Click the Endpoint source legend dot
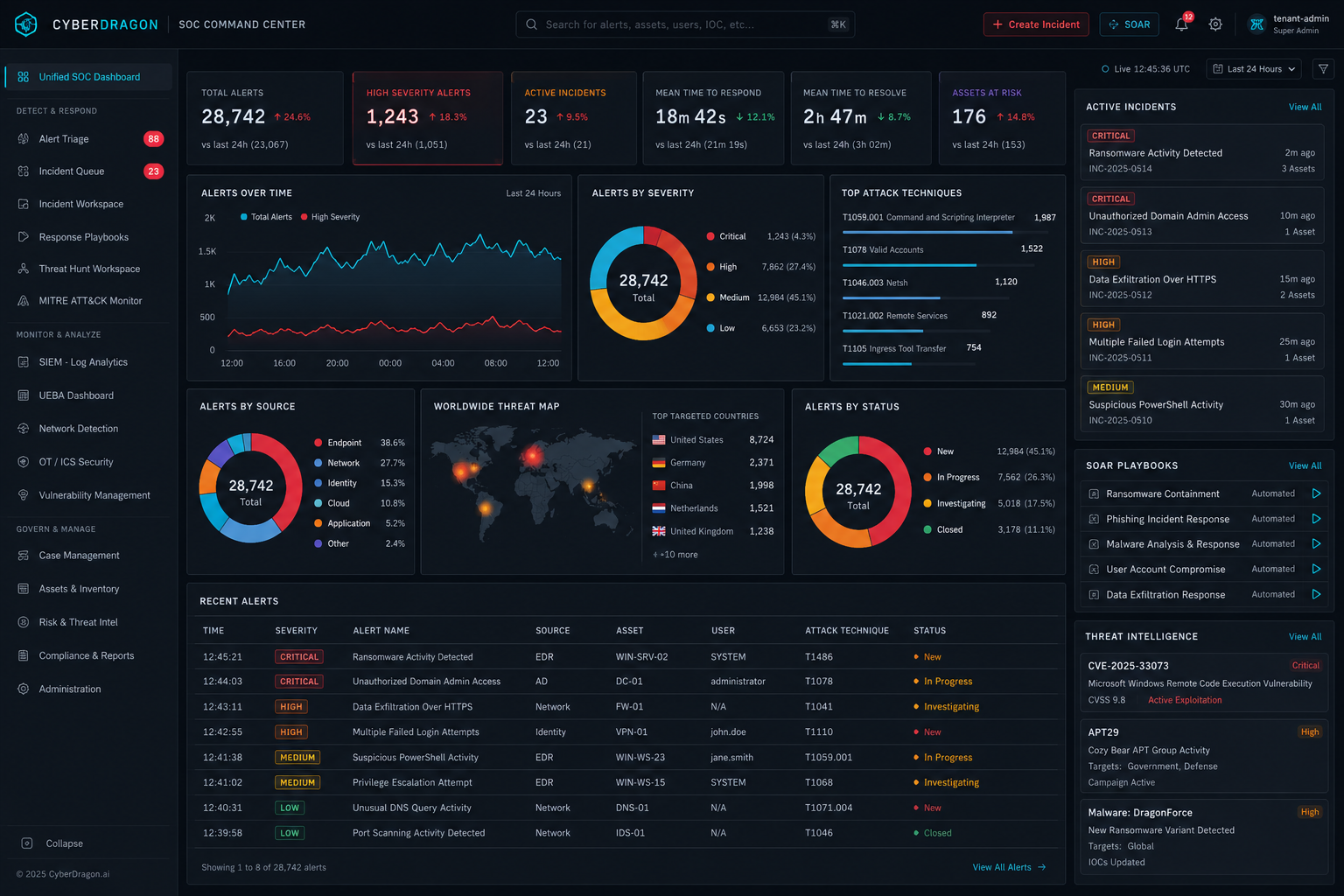The width and height of the screenshot is (1344, 896). (318, 443)
